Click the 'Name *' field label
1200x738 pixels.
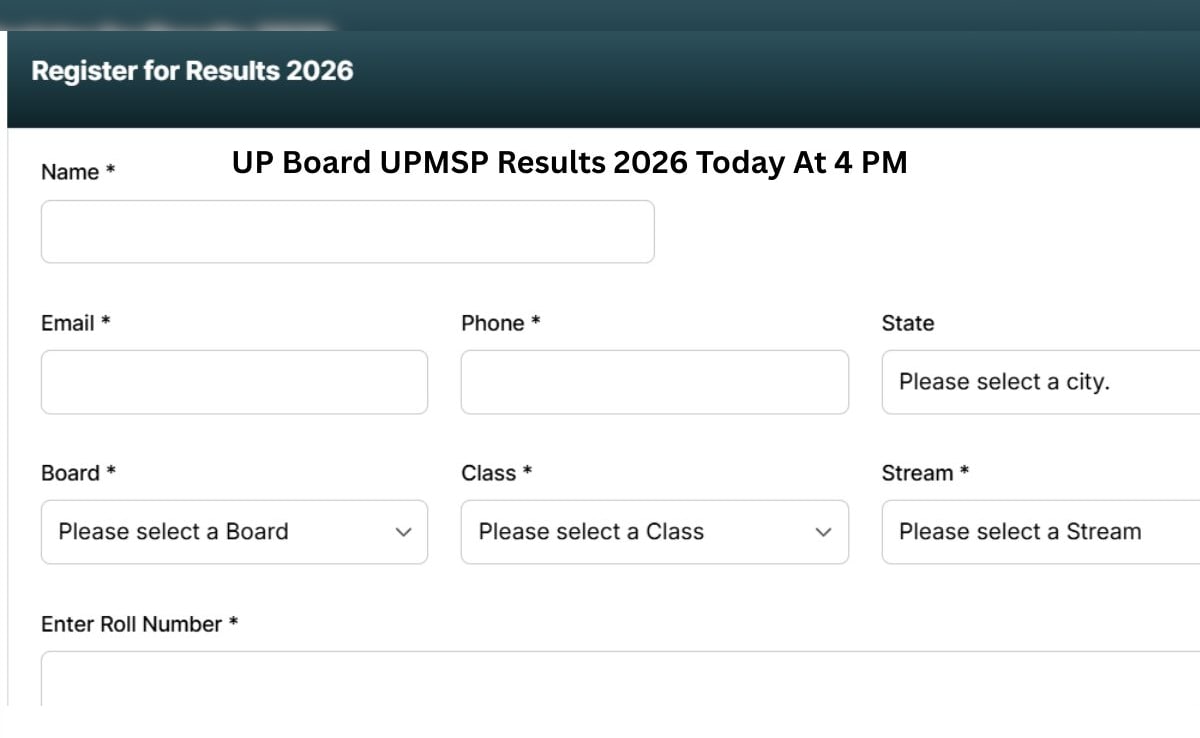[x=78, y=172]
